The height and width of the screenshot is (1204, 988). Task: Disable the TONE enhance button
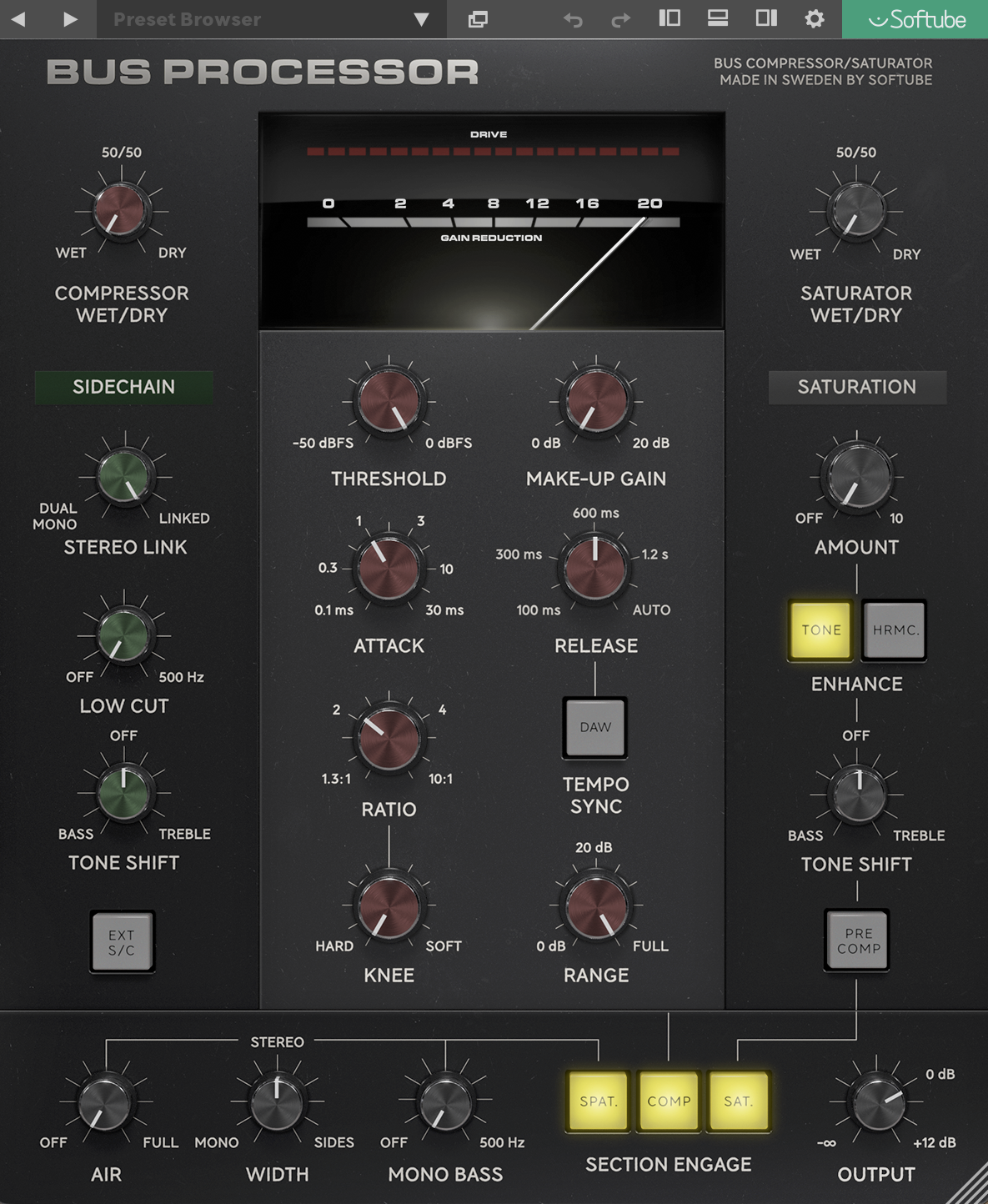[x=821, y=630]
